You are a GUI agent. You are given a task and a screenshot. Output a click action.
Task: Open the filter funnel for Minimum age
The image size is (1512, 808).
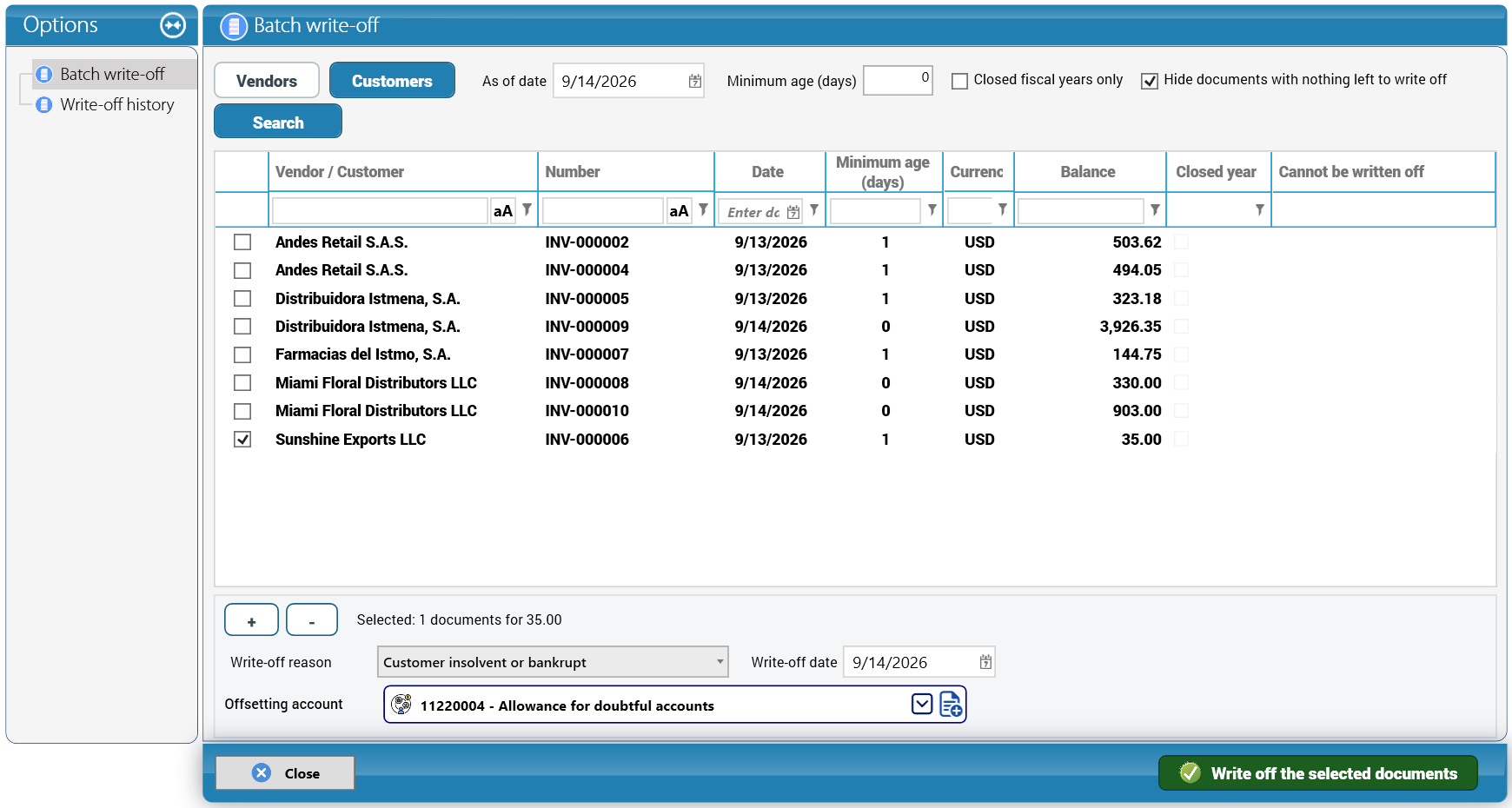click(932, 209)
